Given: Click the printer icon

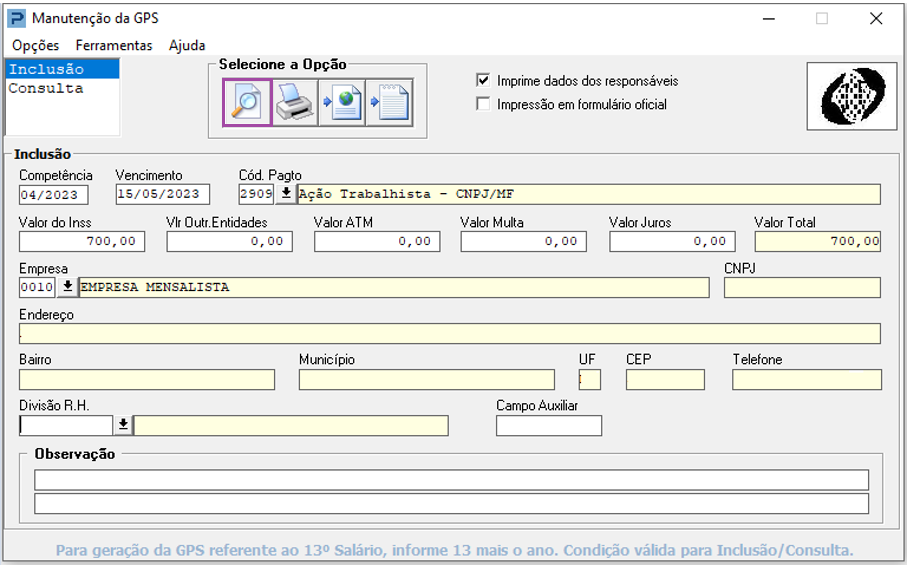Looking at the screenshot, I should pyautogui.click(x=294, y=103).
